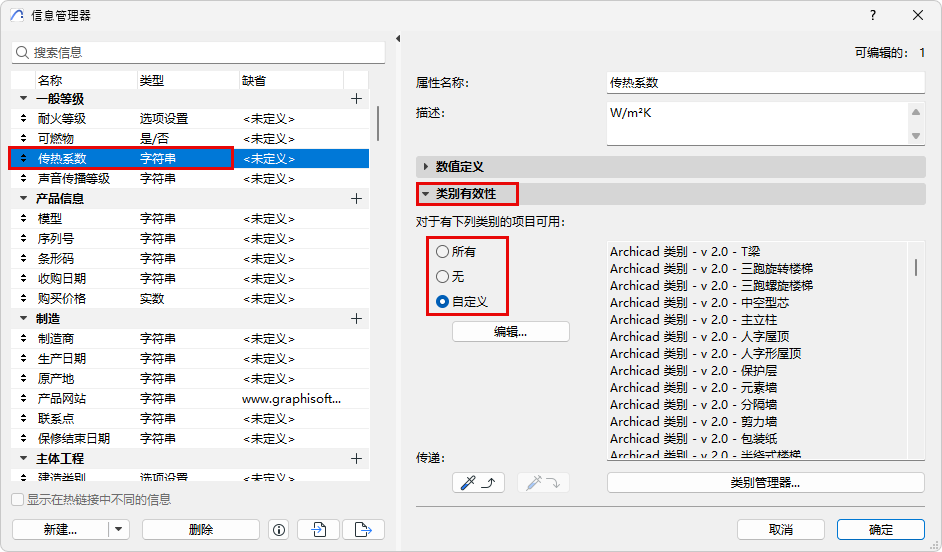
Task: Click the www.graphisoft... default value cell
Action: coord(292,398)
